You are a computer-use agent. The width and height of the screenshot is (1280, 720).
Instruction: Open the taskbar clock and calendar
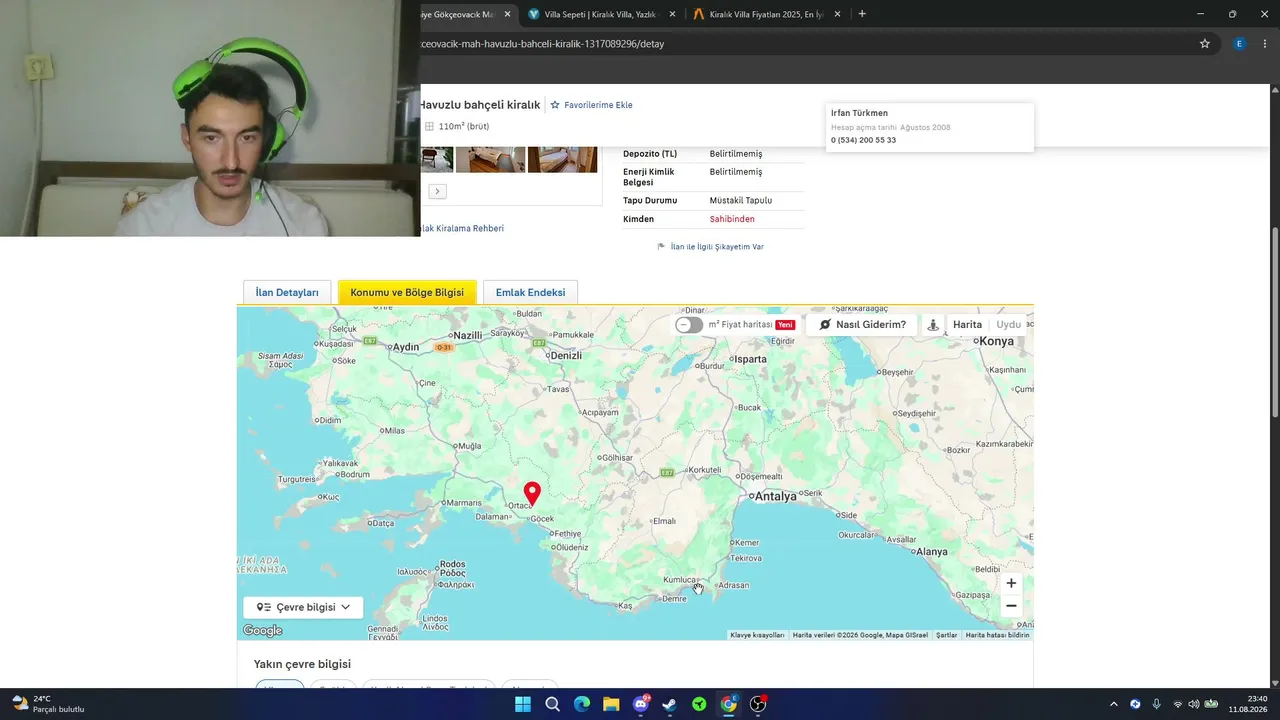pos(1248,704)
